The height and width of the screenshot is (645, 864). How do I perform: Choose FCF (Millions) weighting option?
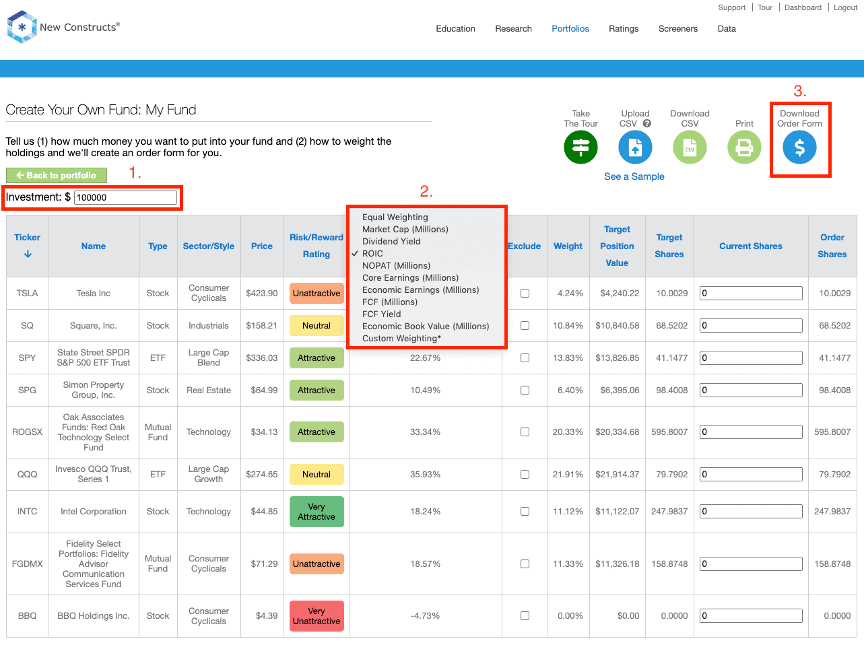[390, 302]
